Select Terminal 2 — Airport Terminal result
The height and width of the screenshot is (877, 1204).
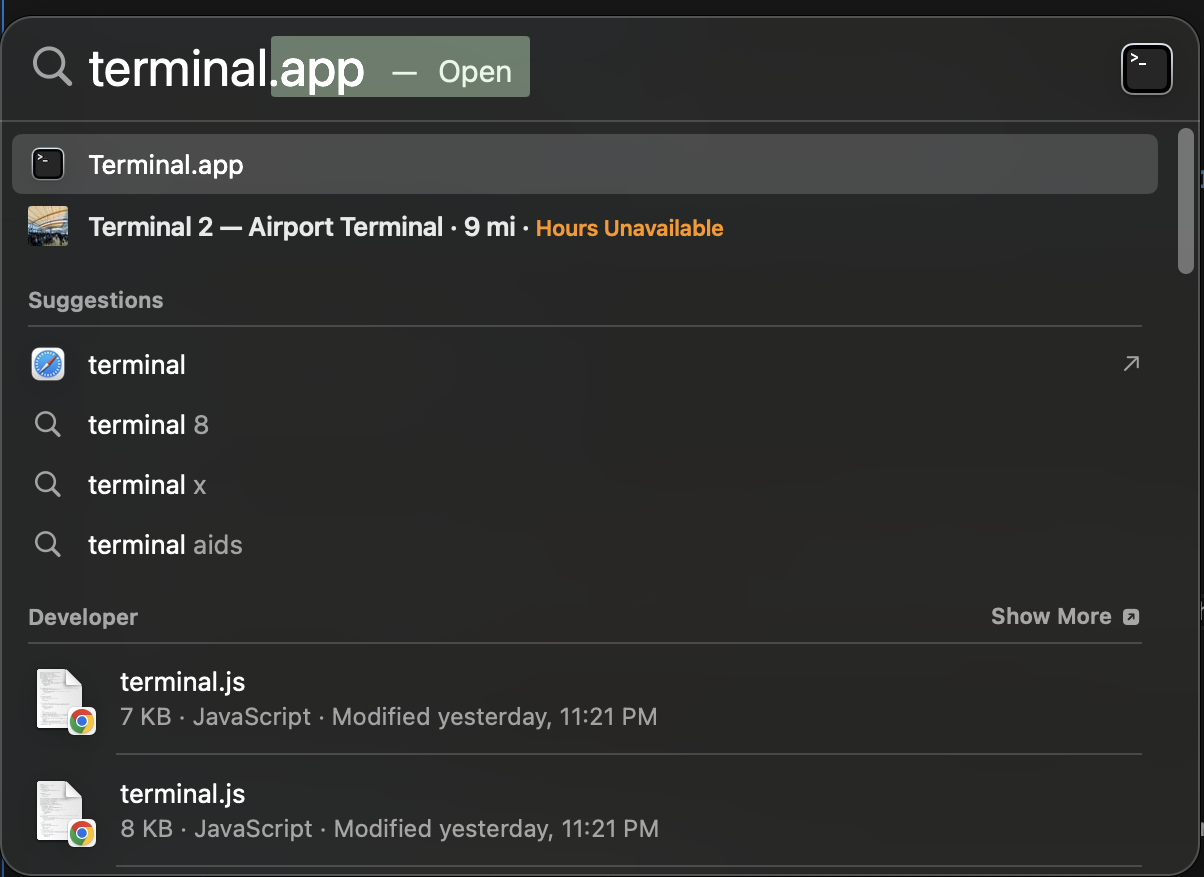click(x=585, y=227)
